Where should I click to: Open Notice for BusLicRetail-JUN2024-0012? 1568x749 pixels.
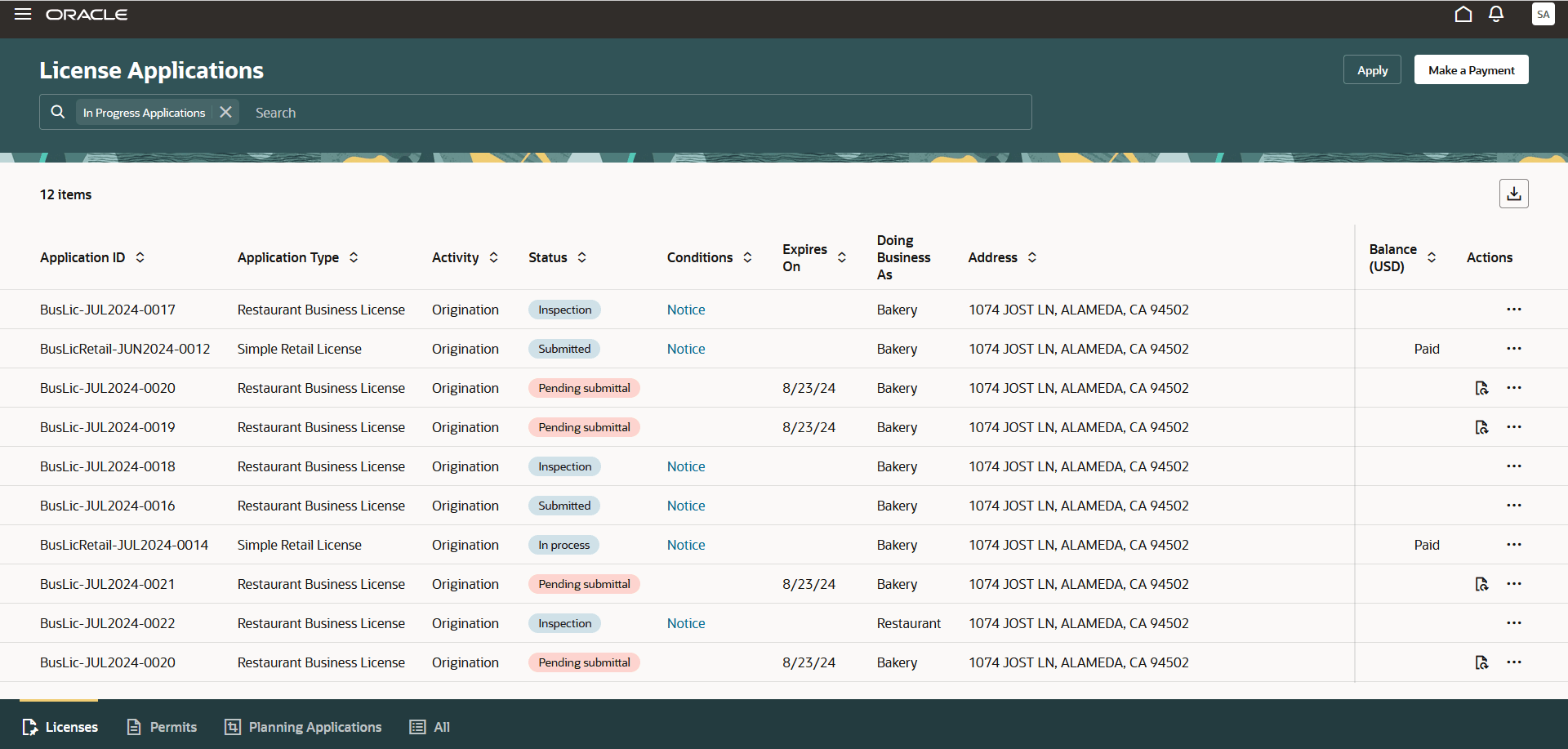tap(685, 349)
